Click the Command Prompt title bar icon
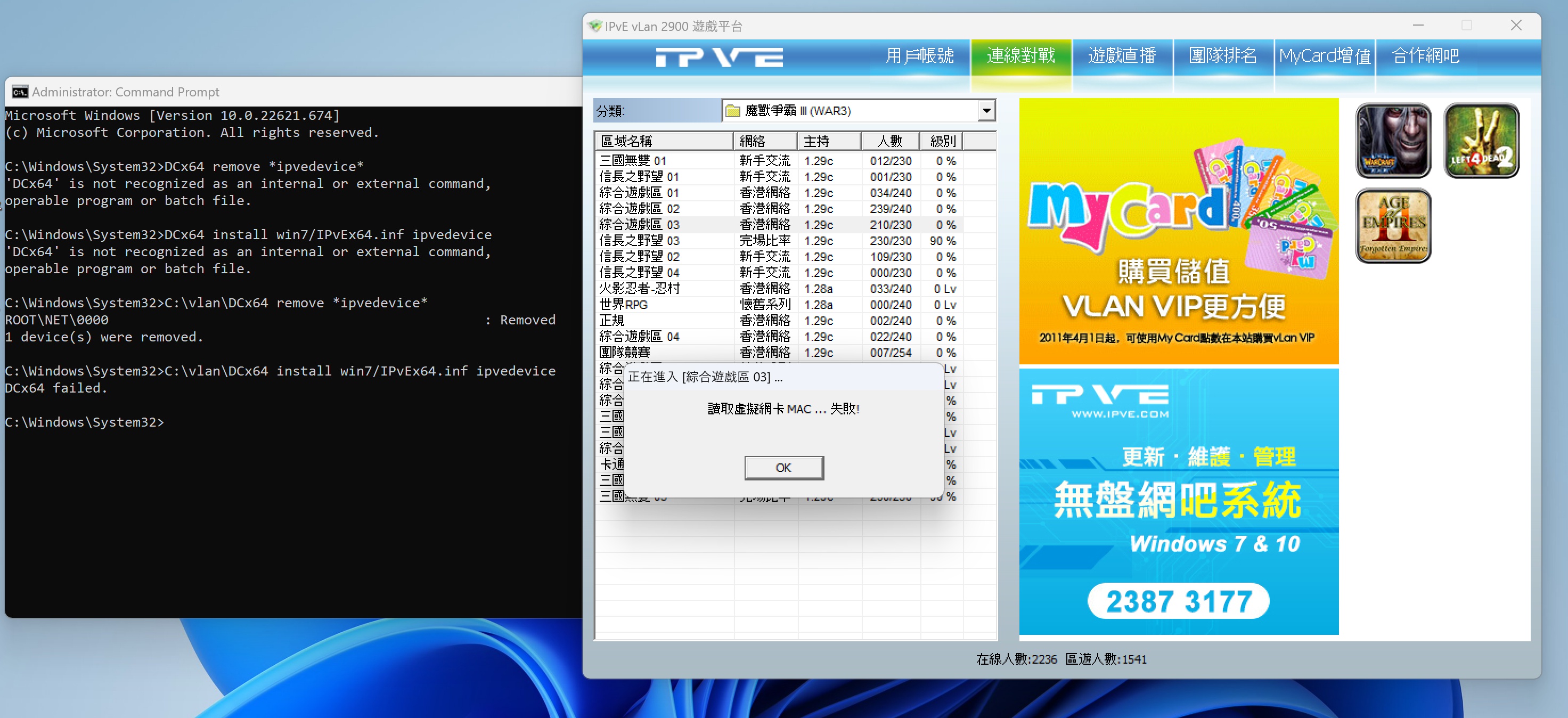Image resolution: width=1568 pixels, height=718 pixels. [x=20, y=92]
